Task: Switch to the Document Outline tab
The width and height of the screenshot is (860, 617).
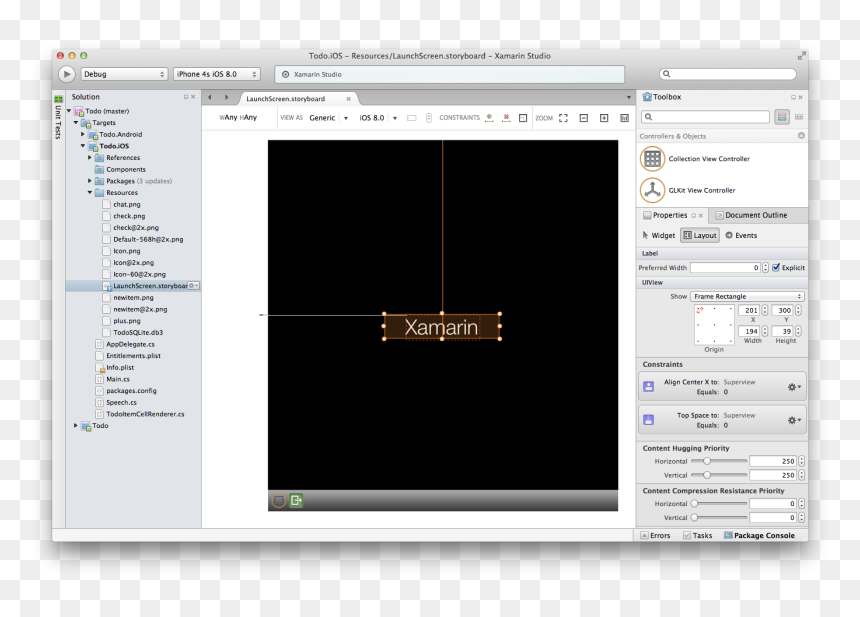Action: coord(750,216)
